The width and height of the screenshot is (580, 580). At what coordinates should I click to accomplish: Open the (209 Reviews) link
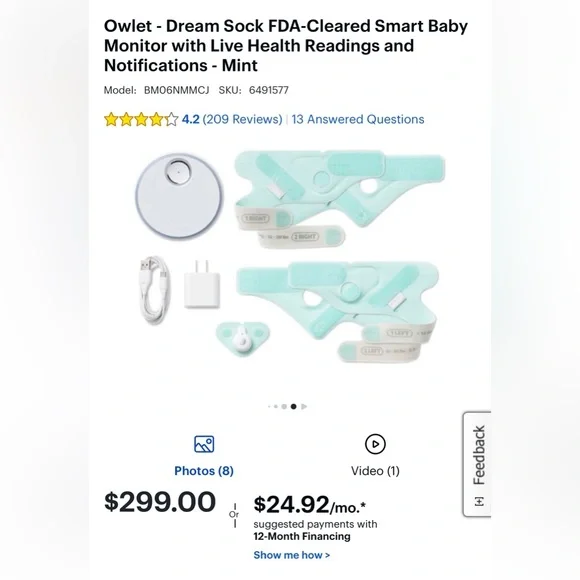(242, 119)
